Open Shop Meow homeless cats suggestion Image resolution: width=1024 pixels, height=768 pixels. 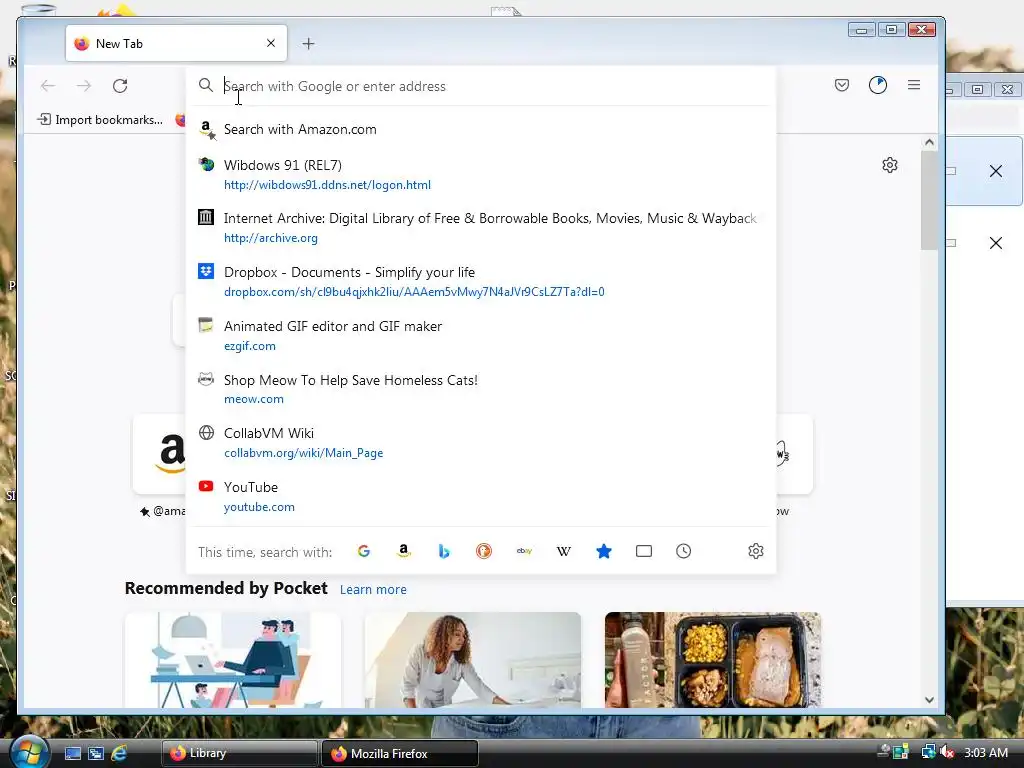pos(482,389)
